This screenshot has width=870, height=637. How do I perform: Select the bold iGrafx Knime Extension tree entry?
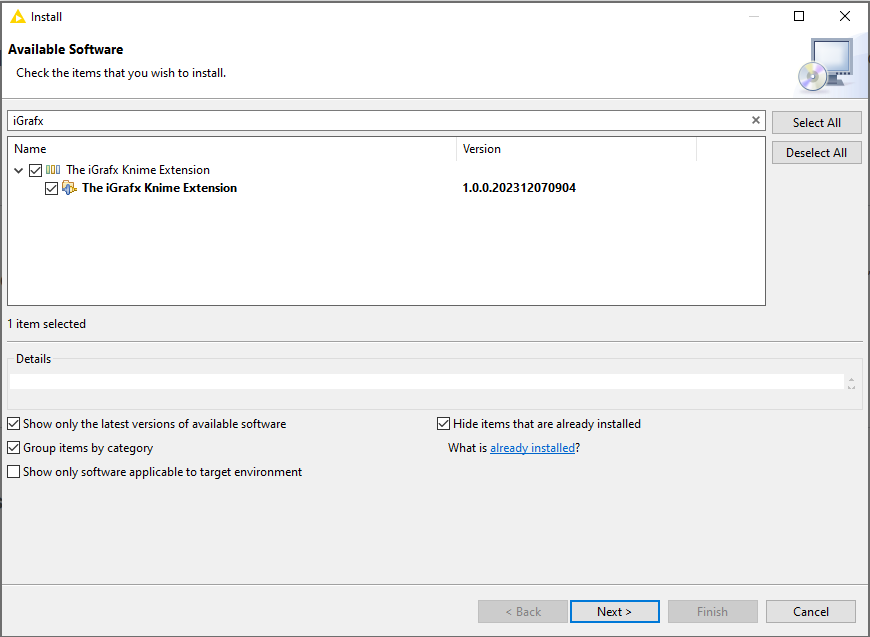click(159, 188)
